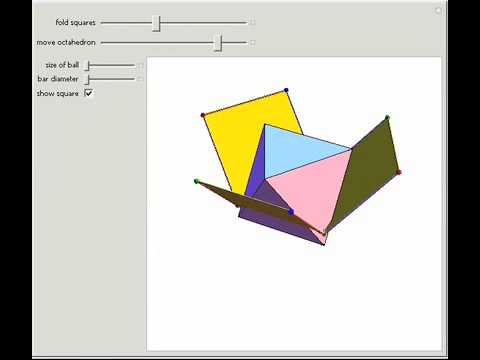Click the yellow square face
480x360 pixels.
point(240,133)
